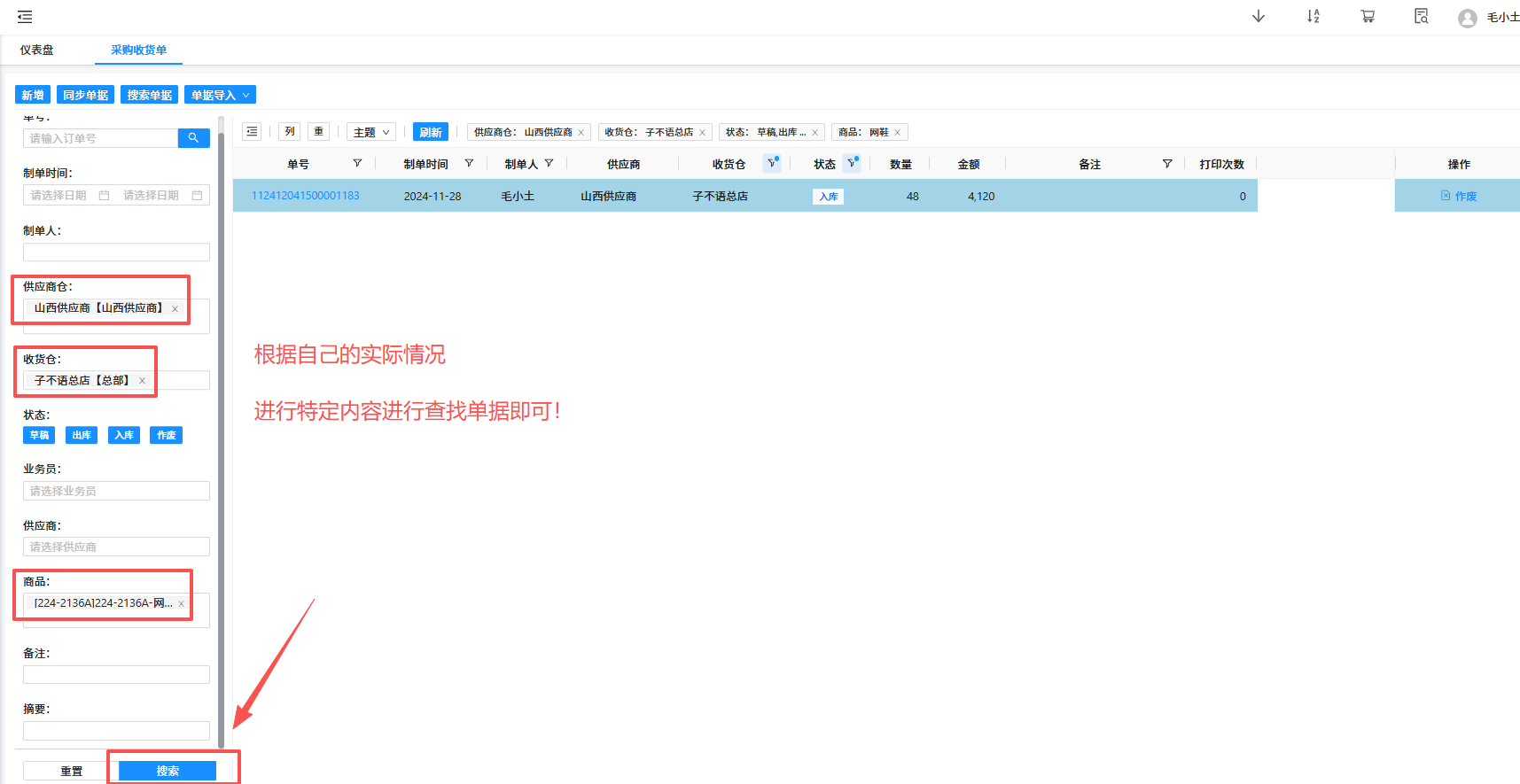Remove the 商品: 网鞋 filter chip
The height and width of the screenshot is (784, 1520).
[897, 133]
